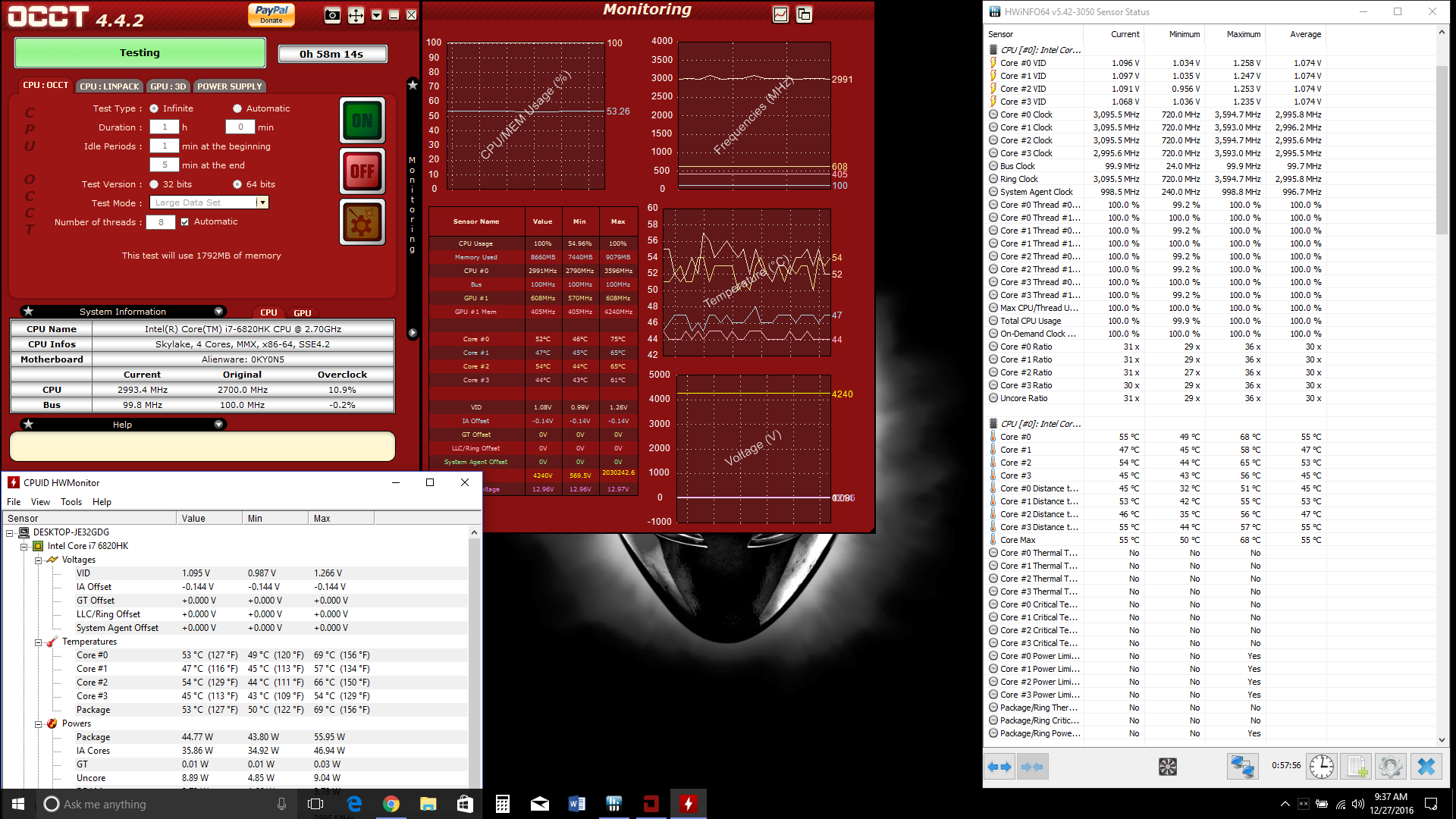Collapse Powers tree node in HWMonitor
Image resolution: width=1456 pixels, height=819 pixels.
click(x=38, y=724)
